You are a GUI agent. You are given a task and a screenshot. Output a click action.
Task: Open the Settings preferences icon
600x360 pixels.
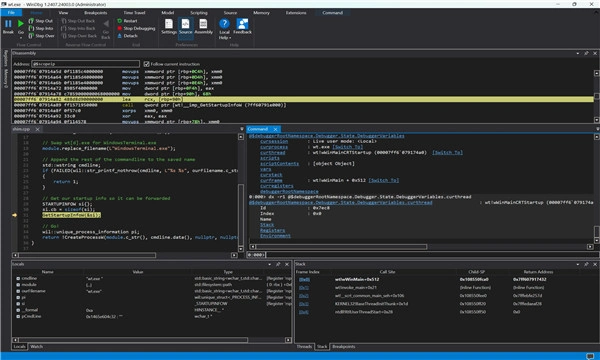point(169,24)
